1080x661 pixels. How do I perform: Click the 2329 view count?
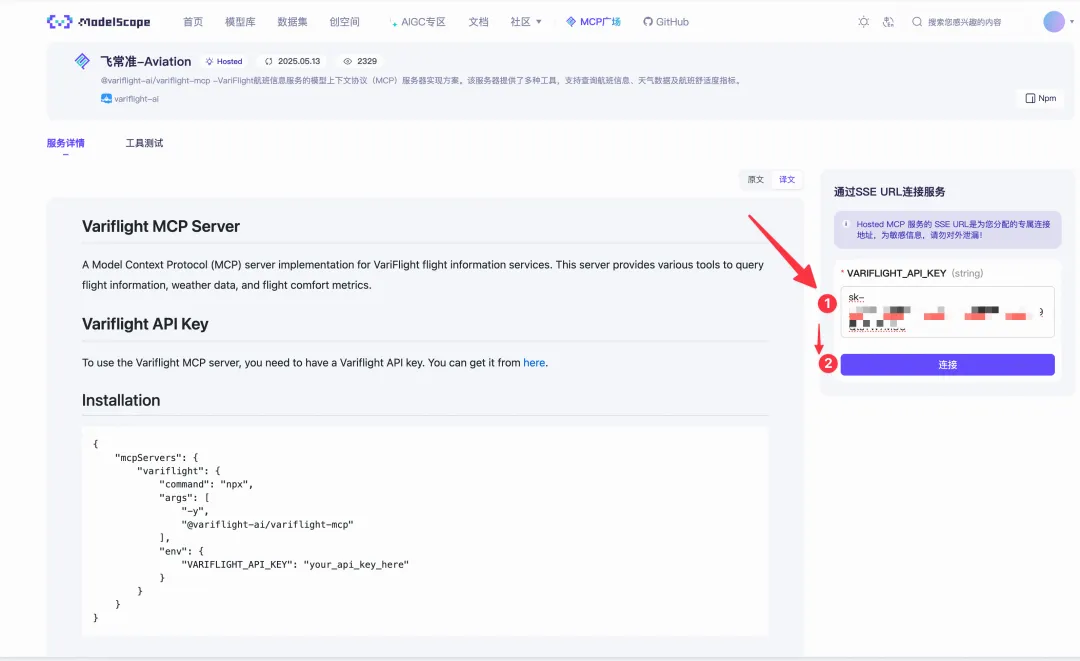(x=367, y=61)
